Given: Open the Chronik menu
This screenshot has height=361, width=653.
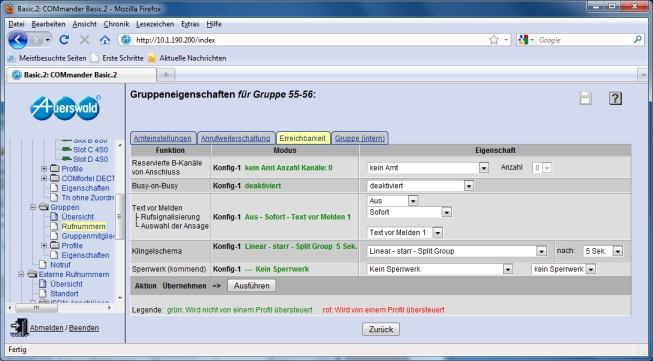Looking at the screenshot, I should [x=116, y=24].
